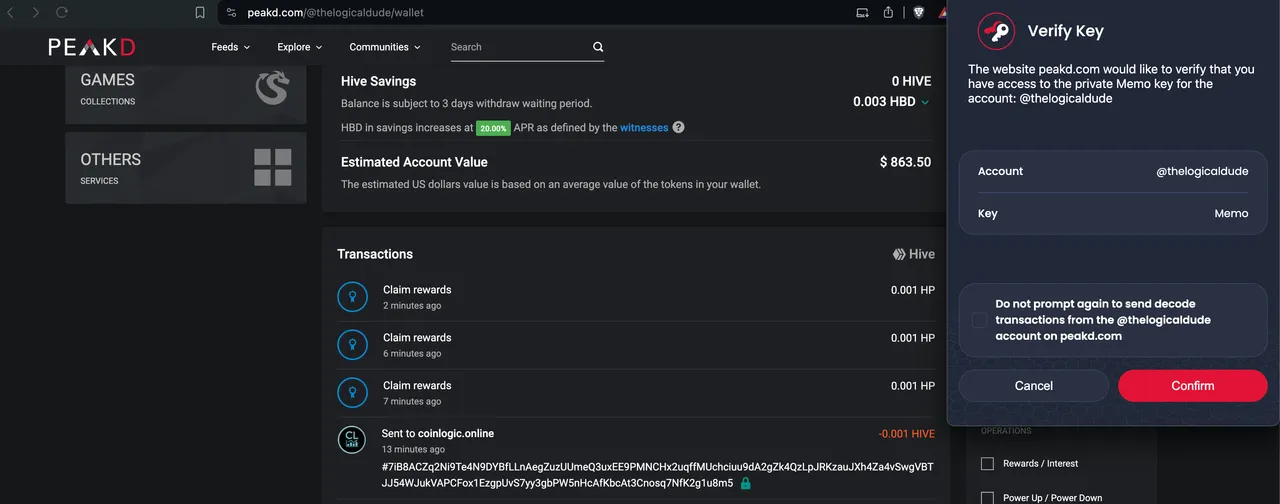Open site info icon beside peakd.com URL

click(231, 13)
